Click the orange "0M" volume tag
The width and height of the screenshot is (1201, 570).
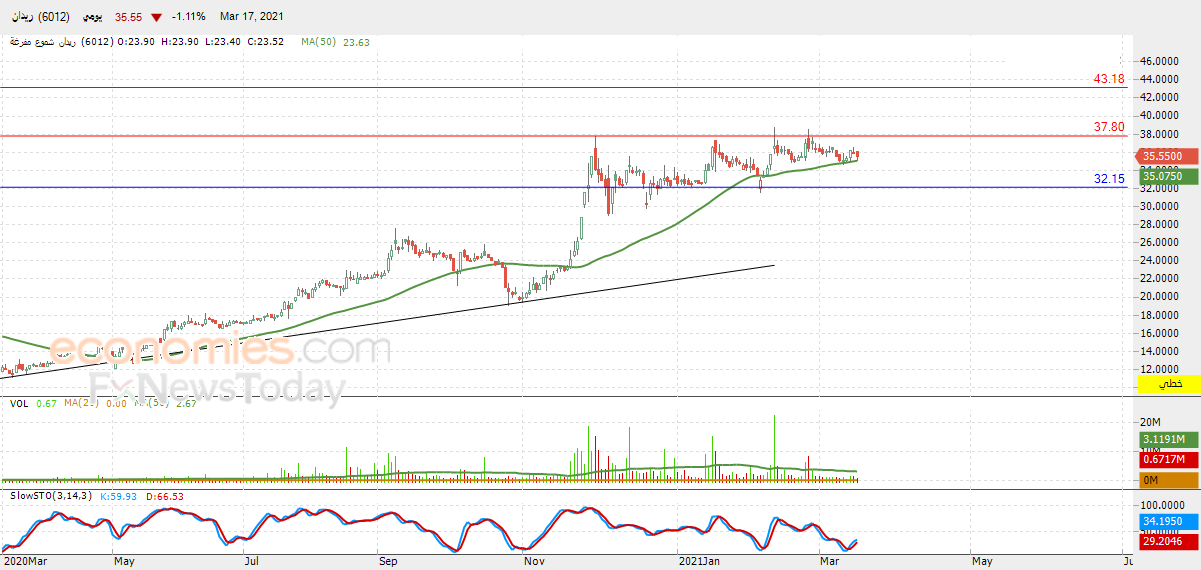pos(1169,480)
